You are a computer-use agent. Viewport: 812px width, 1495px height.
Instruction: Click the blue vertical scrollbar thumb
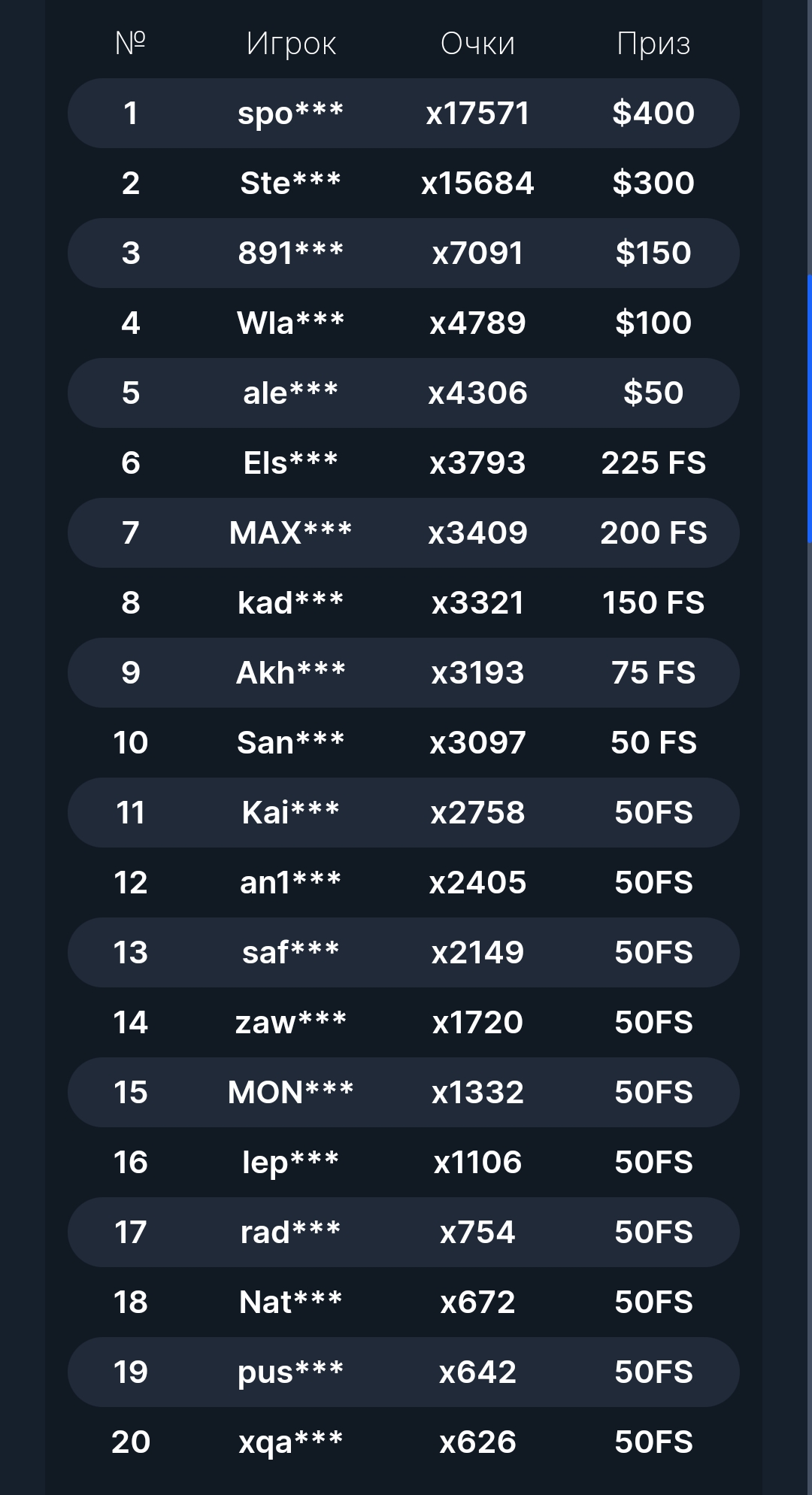coord(809,409)
